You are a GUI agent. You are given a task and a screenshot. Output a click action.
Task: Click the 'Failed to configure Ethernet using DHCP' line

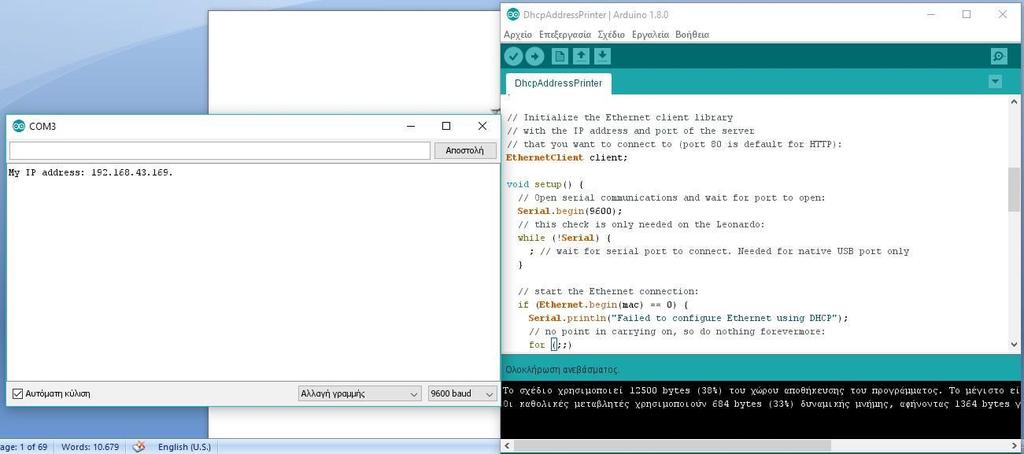coord(688,318)
